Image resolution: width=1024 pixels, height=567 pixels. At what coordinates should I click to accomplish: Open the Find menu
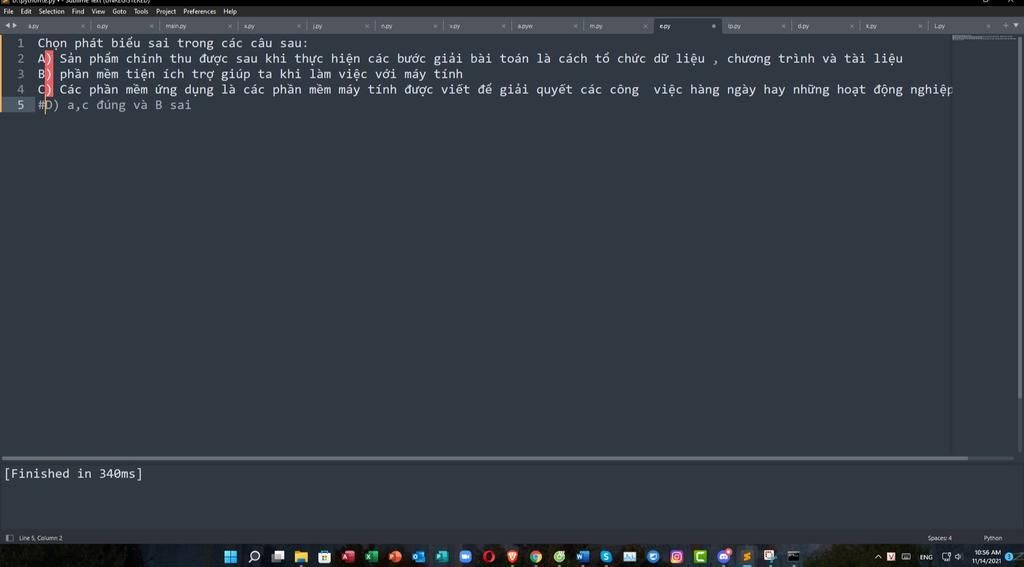(x=78, y=11)
